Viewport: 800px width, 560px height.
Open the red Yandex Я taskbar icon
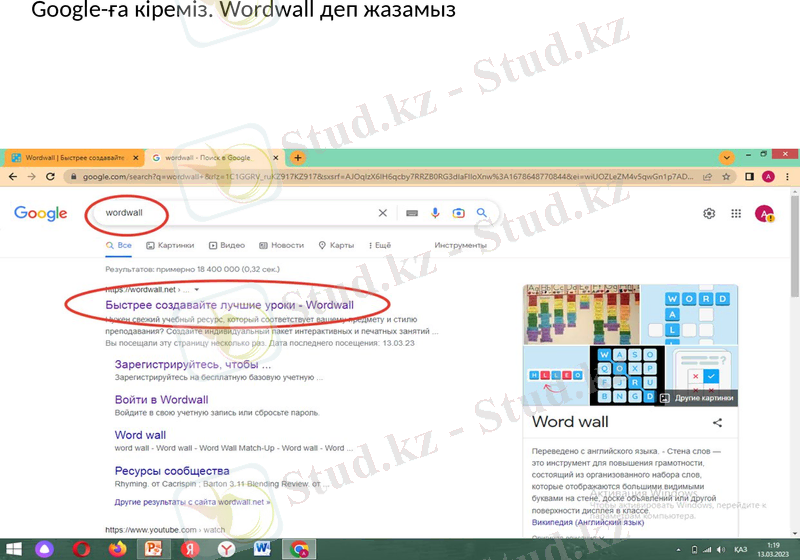[190, 549]
